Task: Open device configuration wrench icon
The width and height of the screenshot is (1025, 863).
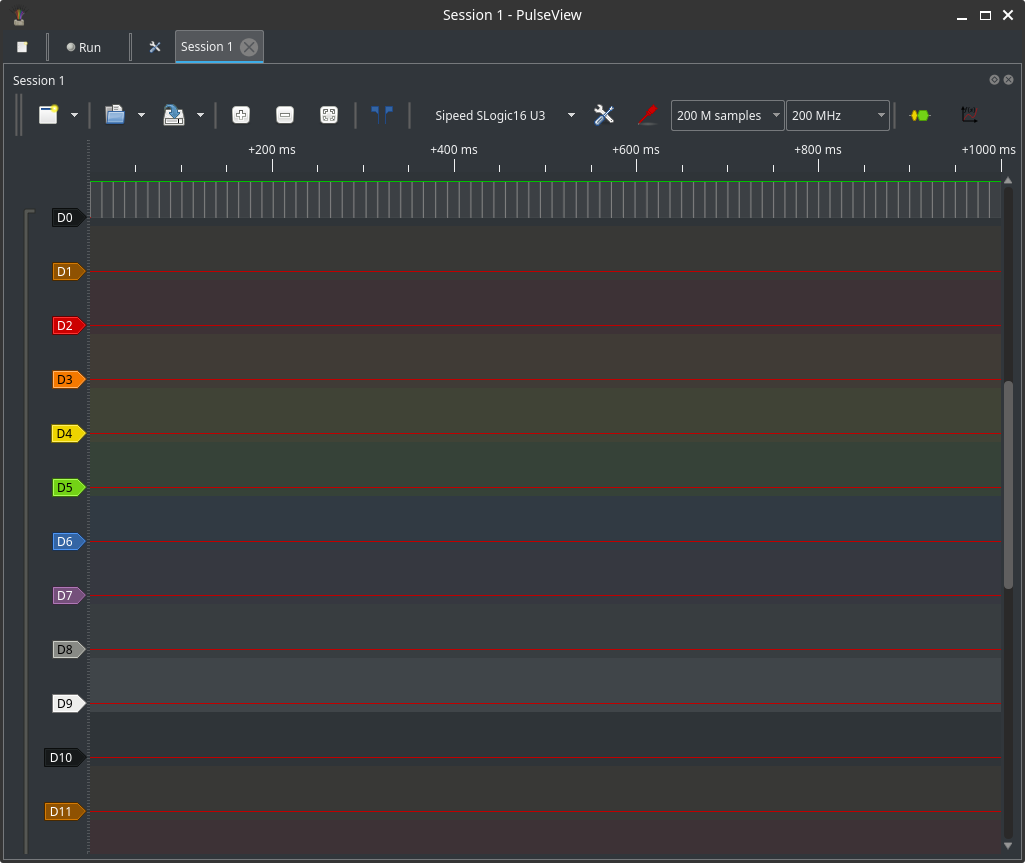Action: pyautogui.click(x=604, y=115)
